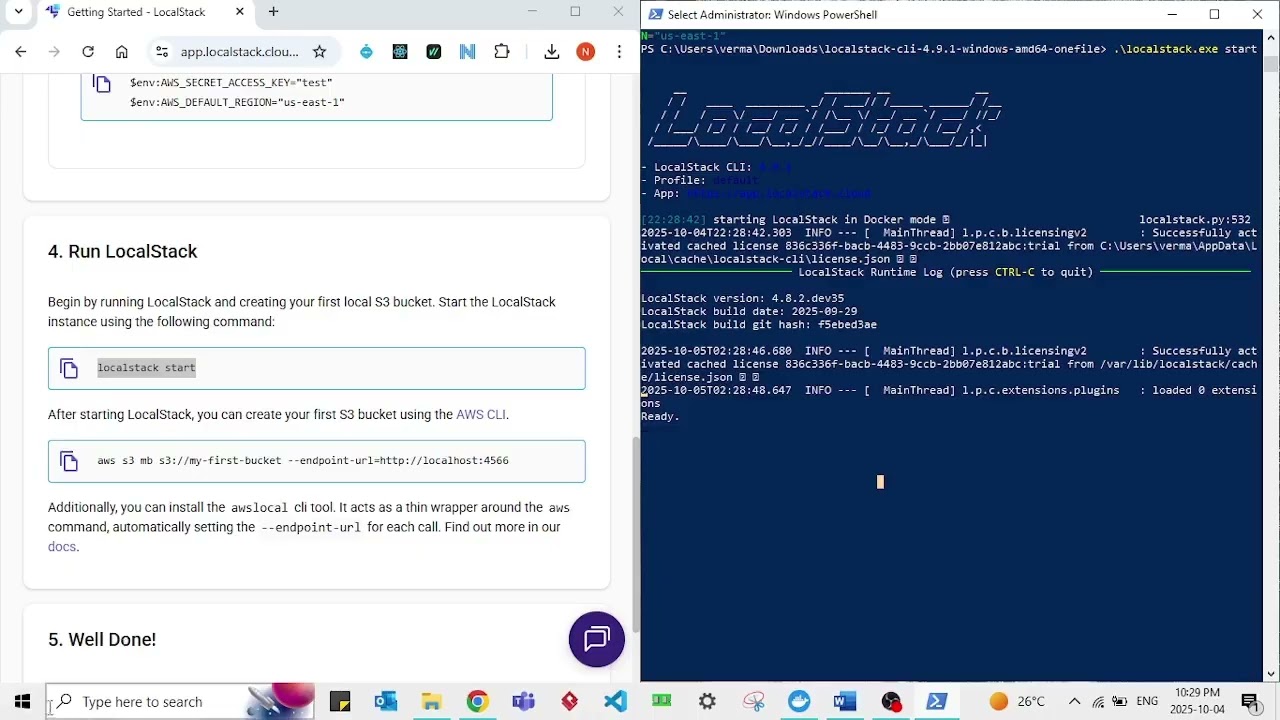Screen dimensions: 1280x720
Task: Open Sticky Notes from taskbar
Action: click(x=340, y=702)
